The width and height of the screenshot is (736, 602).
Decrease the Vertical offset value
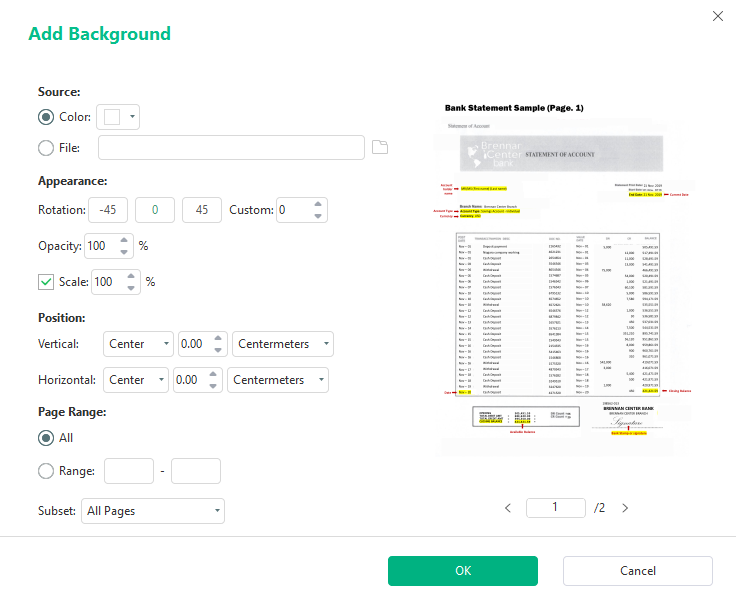218,350
